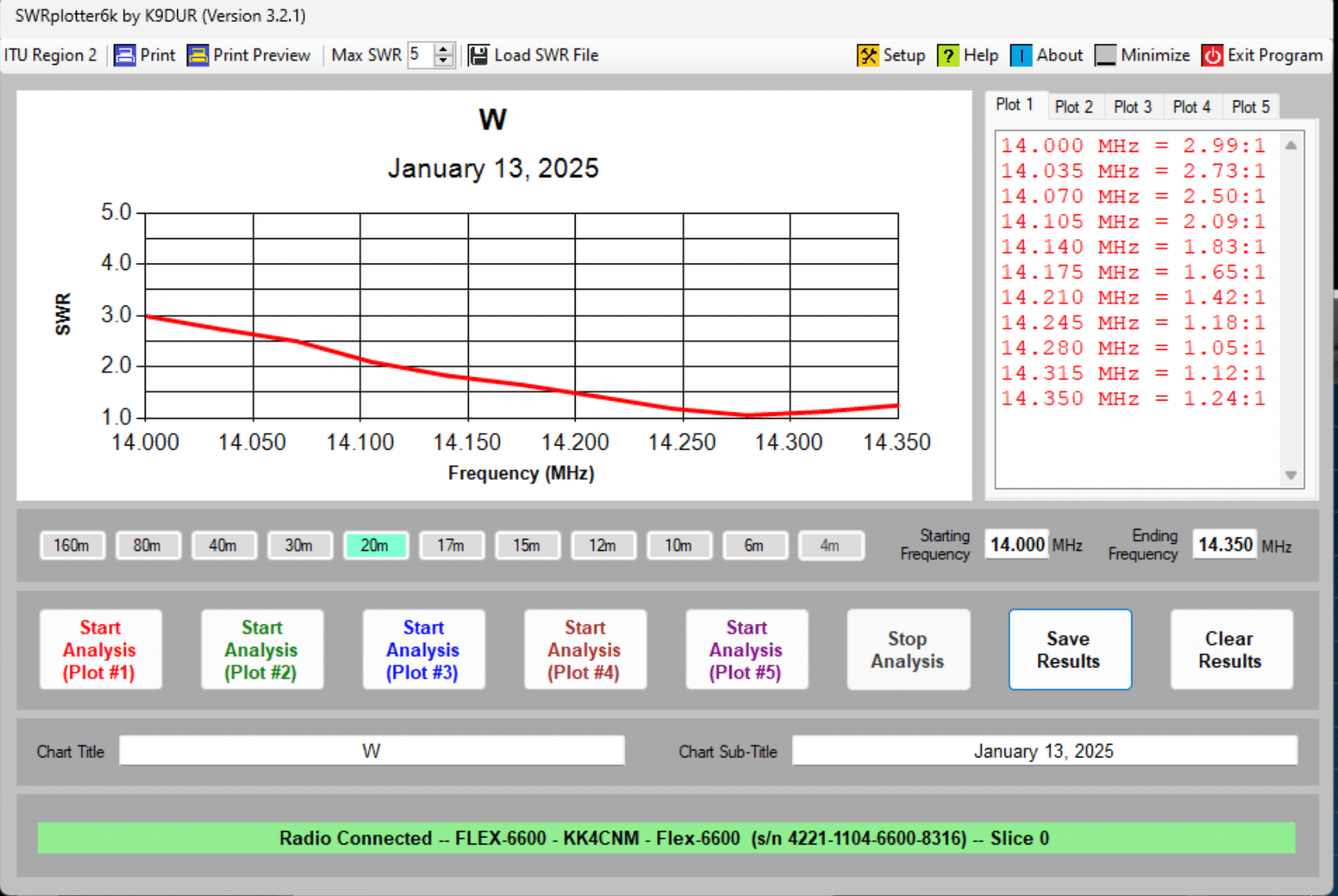
Task: Select the 14.105 MHz = 2.09:1 row
Action: (x=1133, y=222)
